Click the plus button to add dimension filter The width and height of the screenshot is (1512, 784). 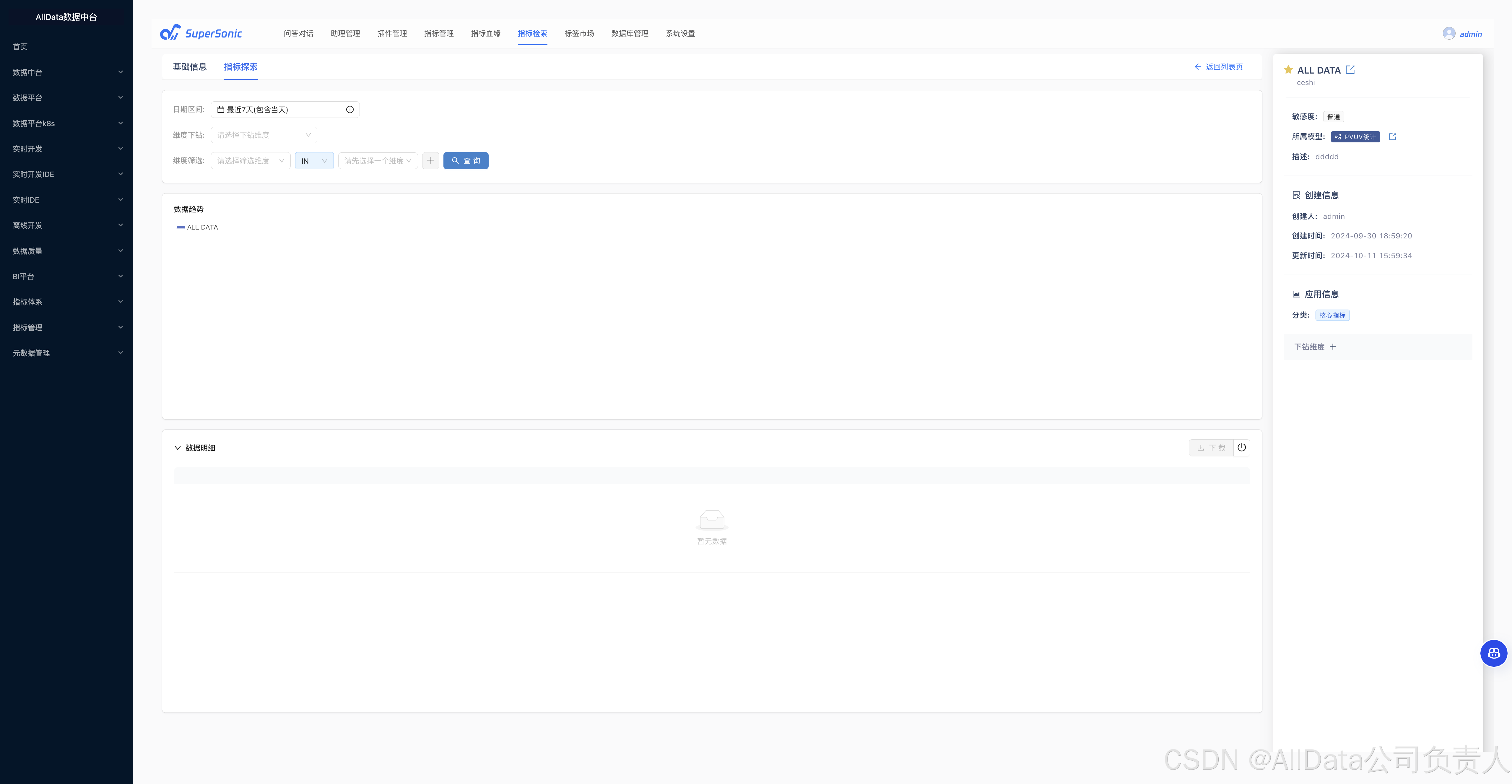[430, 160]
